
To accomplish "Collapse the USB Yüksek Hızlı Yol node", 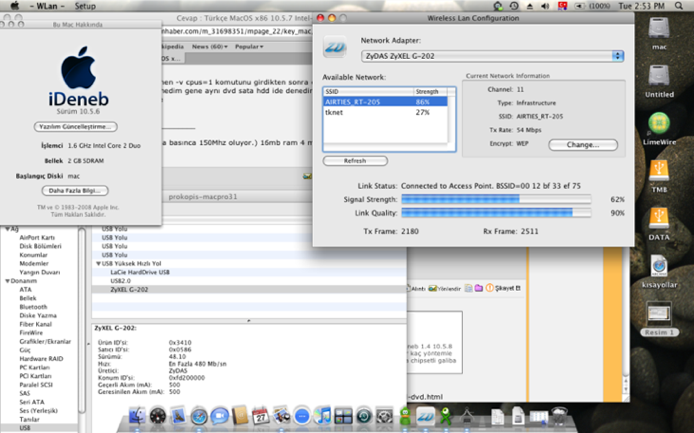I will tap(98, 263).
